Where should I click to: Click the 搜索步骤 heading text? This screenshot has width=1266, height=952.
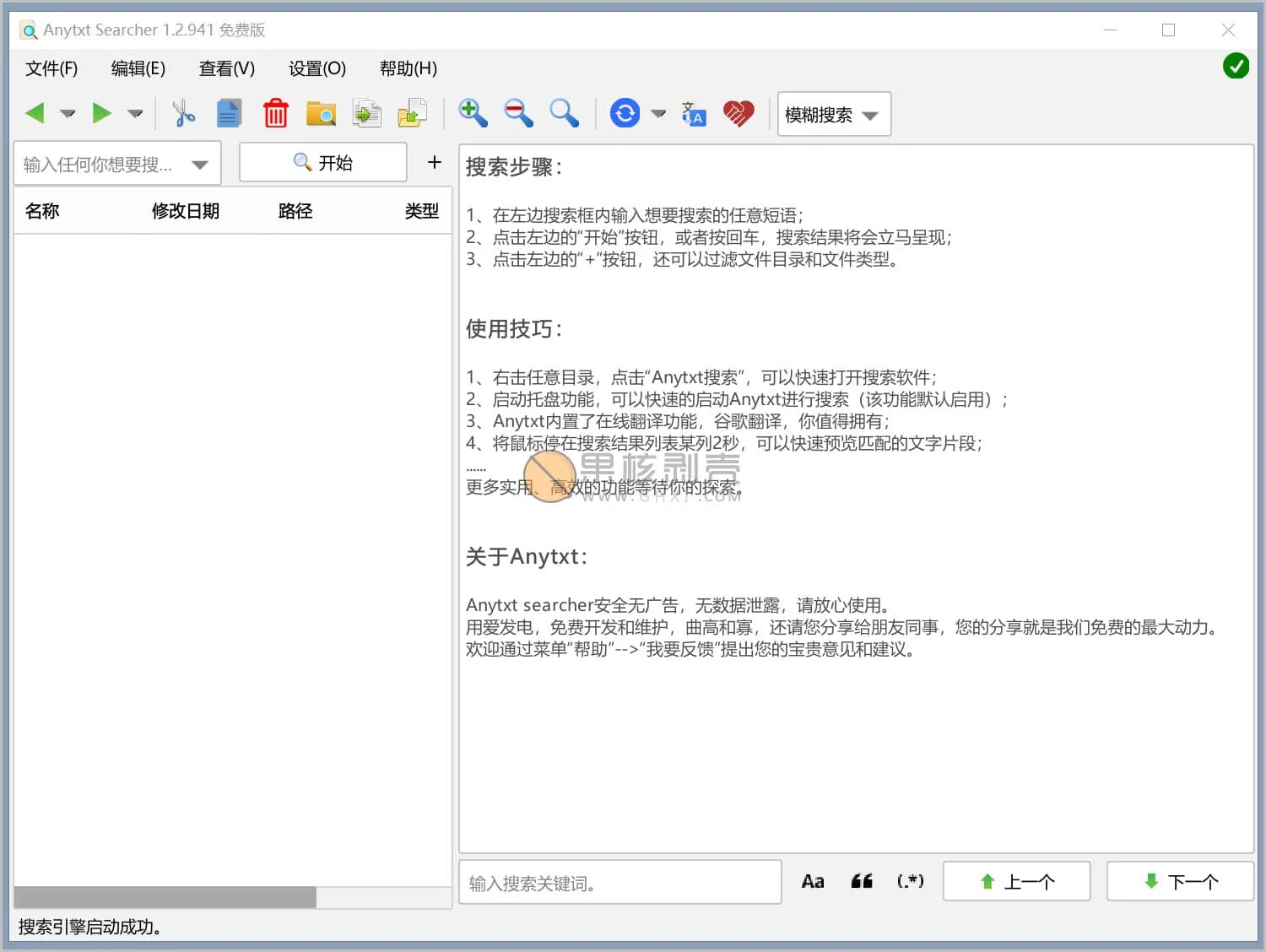tap(513, 167)
